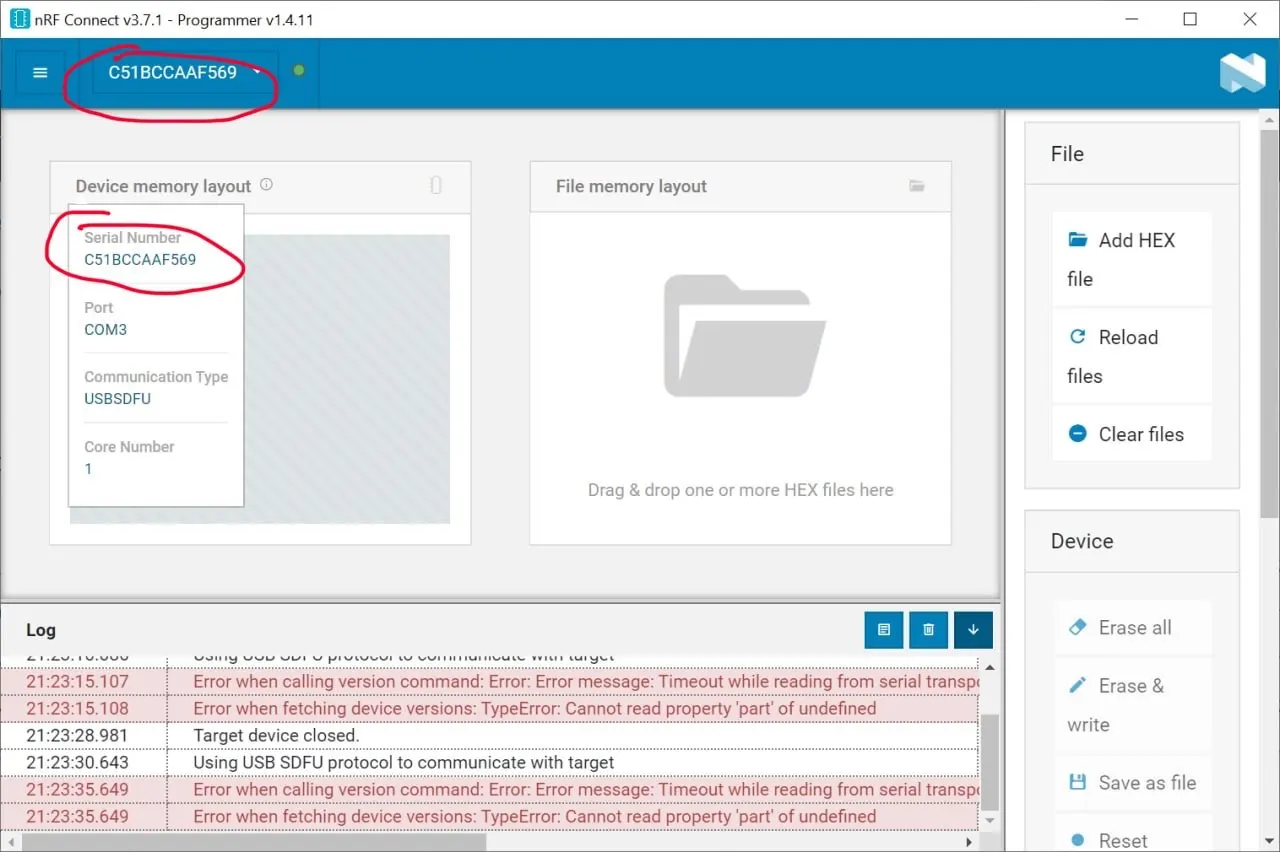Click the log timestamp 21:23:15.108

tap(78, 709)
